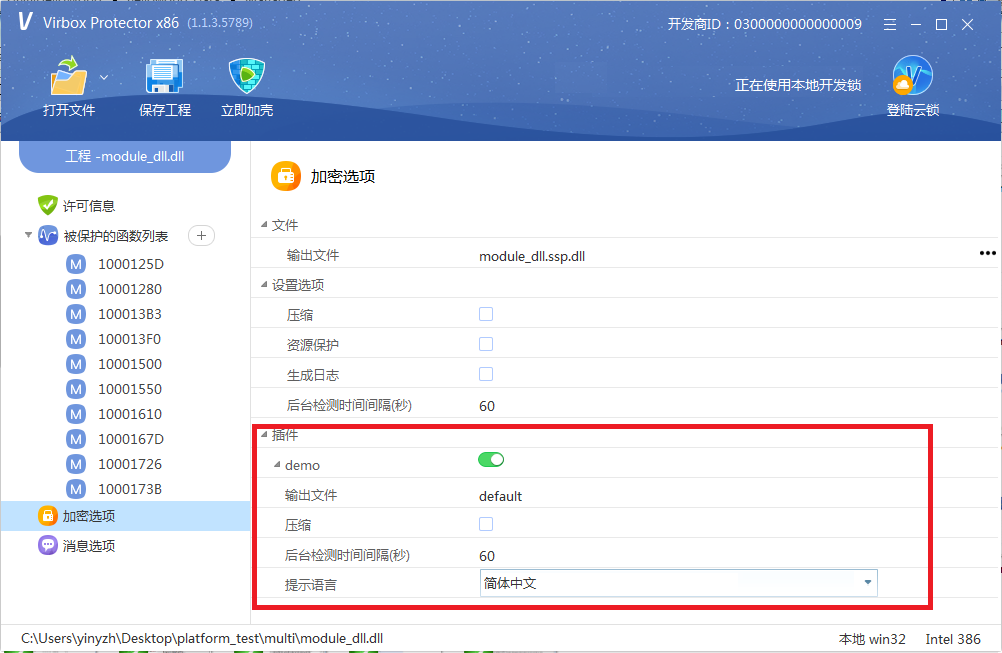Image resolution: width=1002 pixels, height=653 pixels.
Task: Select the project module_dll.dll tab
Action: [125, 157]
